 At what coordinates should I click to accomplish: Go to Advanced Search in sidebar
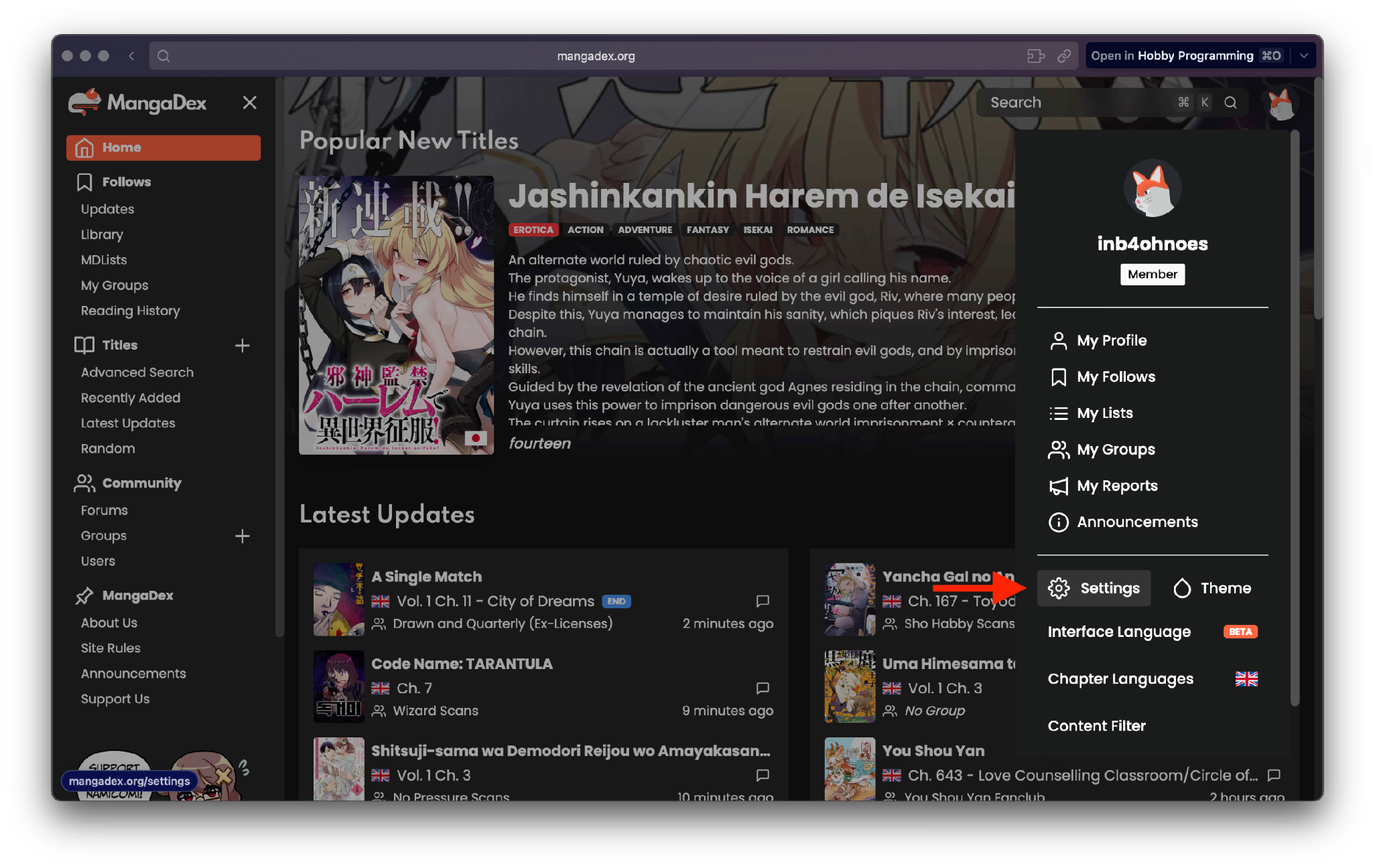[137, 372]
